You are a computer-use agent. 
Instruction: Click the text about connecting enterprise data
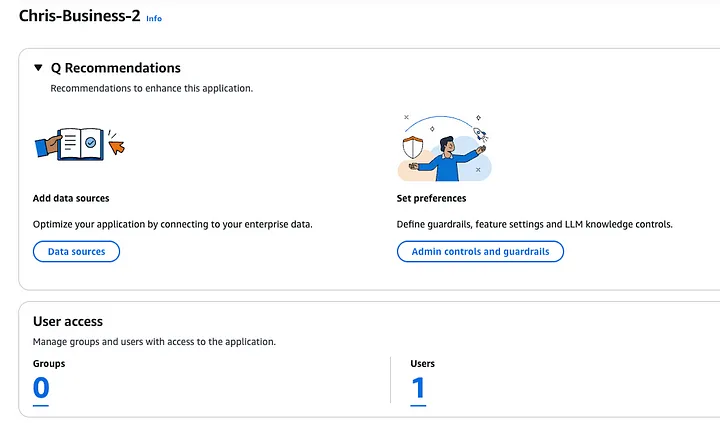click(173, 225)
